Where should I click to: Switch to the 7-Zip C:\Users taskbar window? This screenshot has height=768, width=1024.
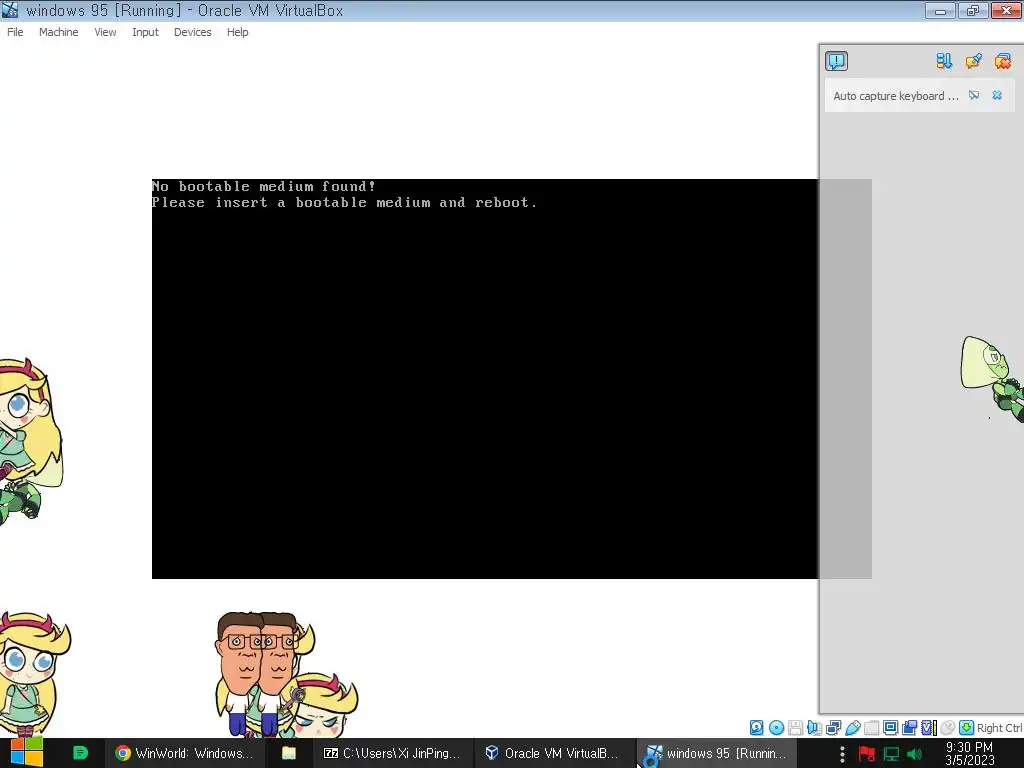pos(392,753)
